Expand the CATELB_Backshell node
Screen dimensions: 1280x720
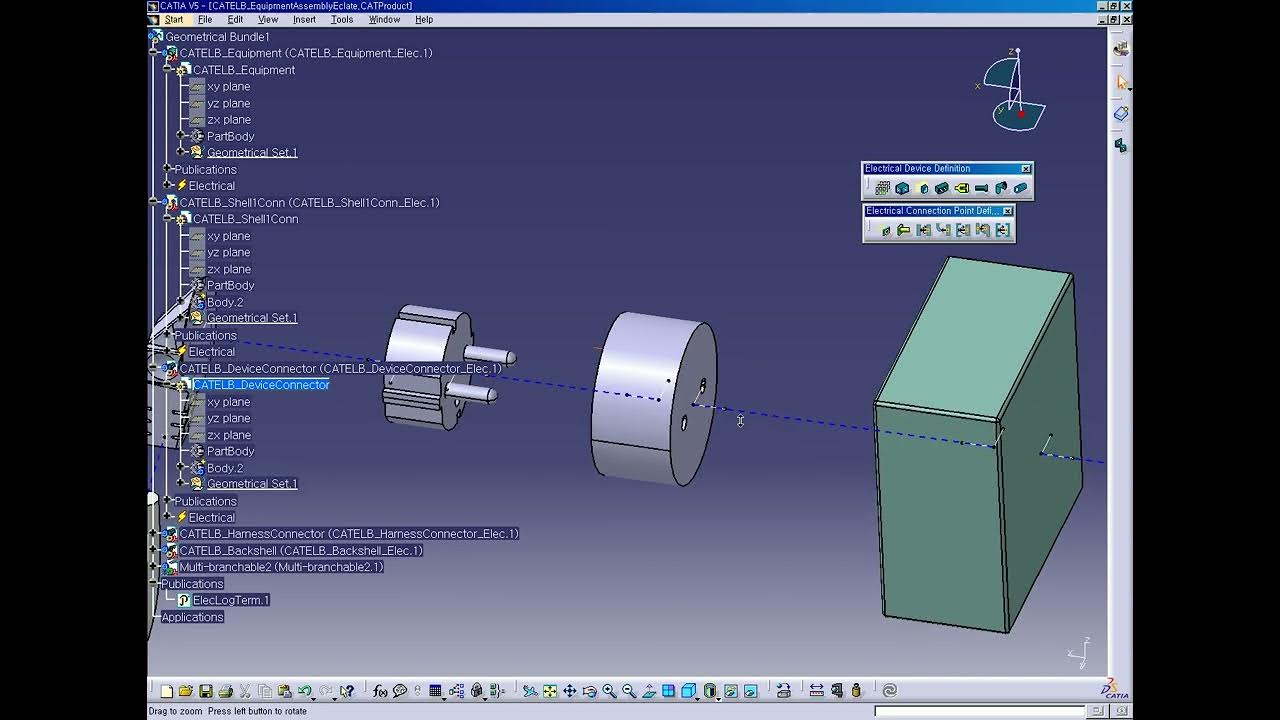click(154, 550)
